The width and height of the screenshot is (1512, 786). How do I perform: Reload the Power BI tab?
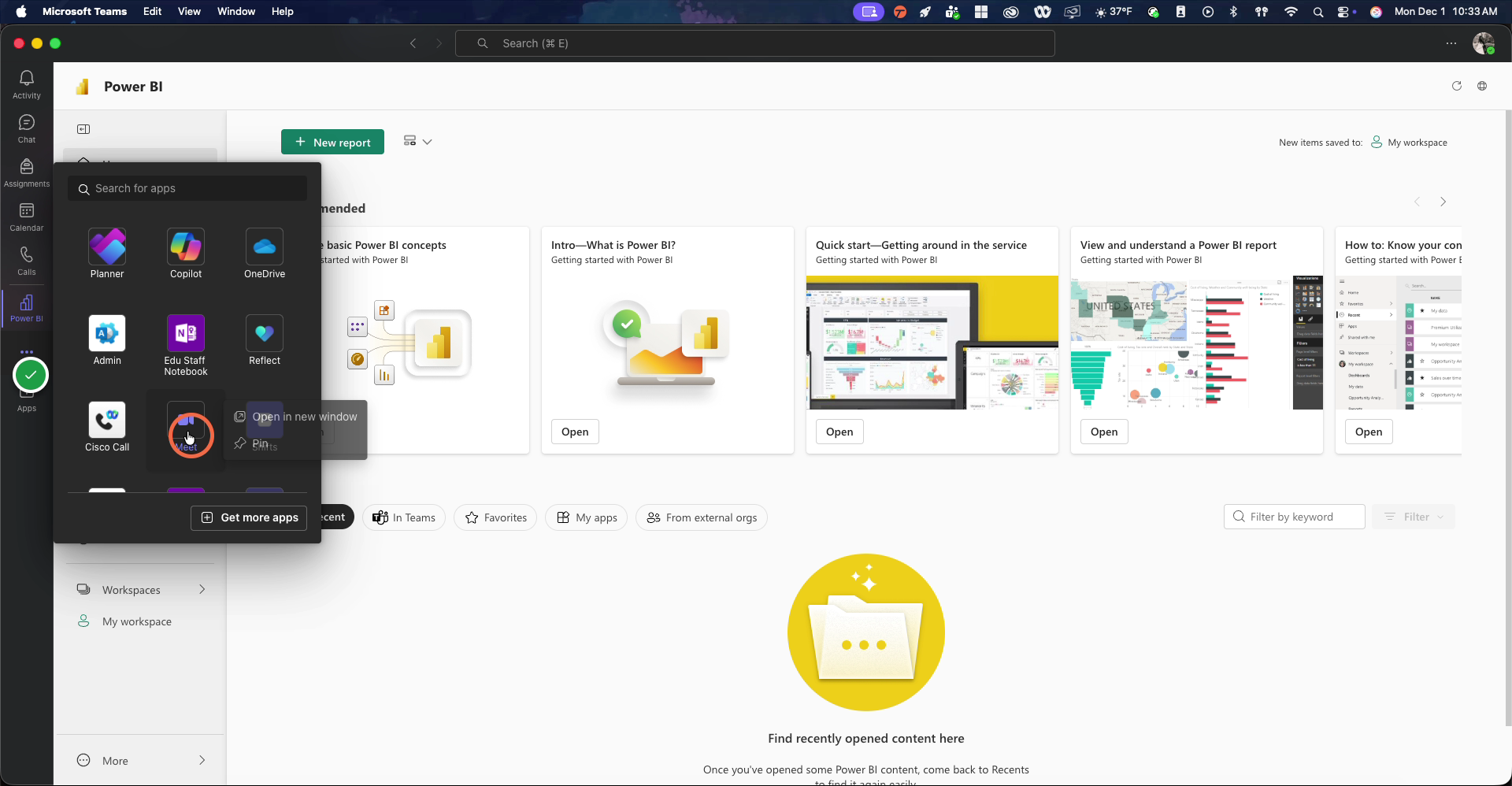point(1457,86)
